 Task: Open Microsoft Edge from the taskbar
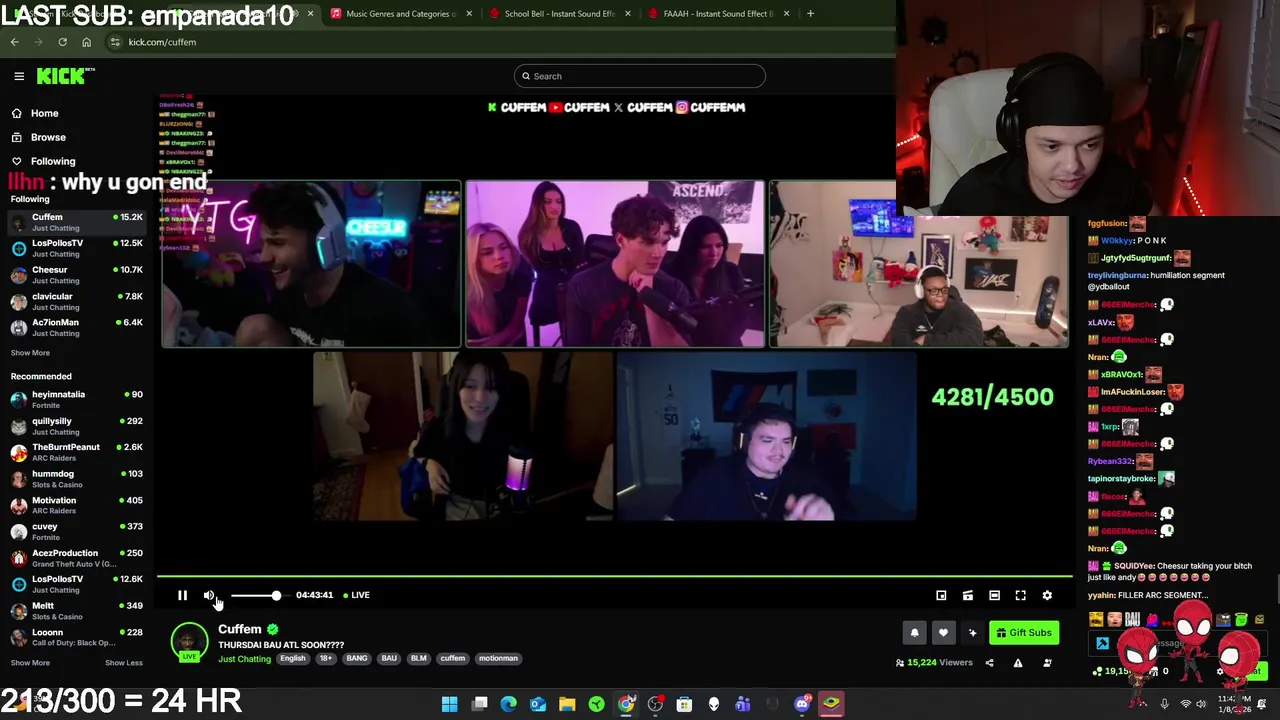tap(508, 704)
